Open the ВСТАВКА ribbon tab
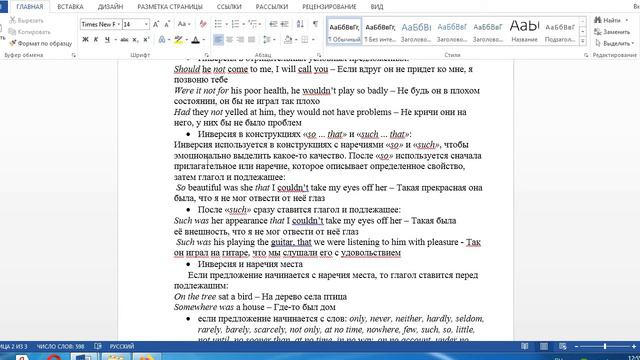The image size is (640, 360). pos(70,7)
